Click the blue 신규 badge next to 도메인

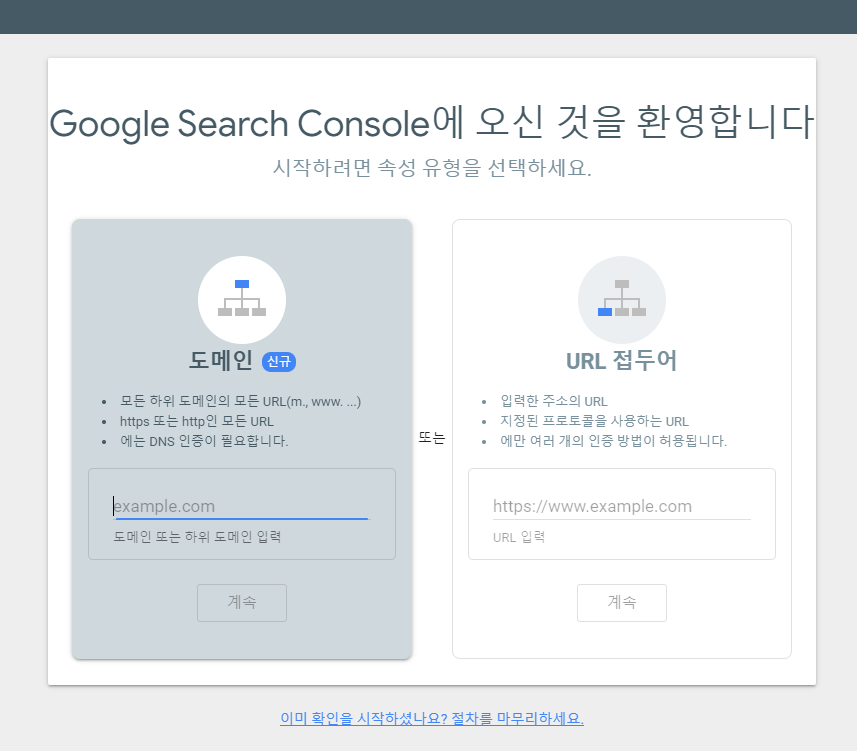point(279,362)
